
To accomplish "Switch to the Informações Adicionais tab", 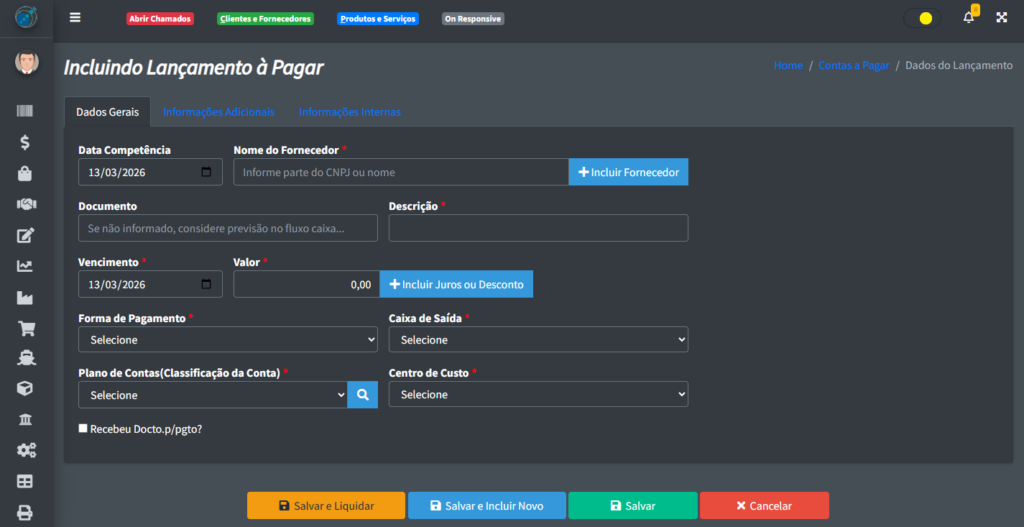I will click(x=218, y=112).
